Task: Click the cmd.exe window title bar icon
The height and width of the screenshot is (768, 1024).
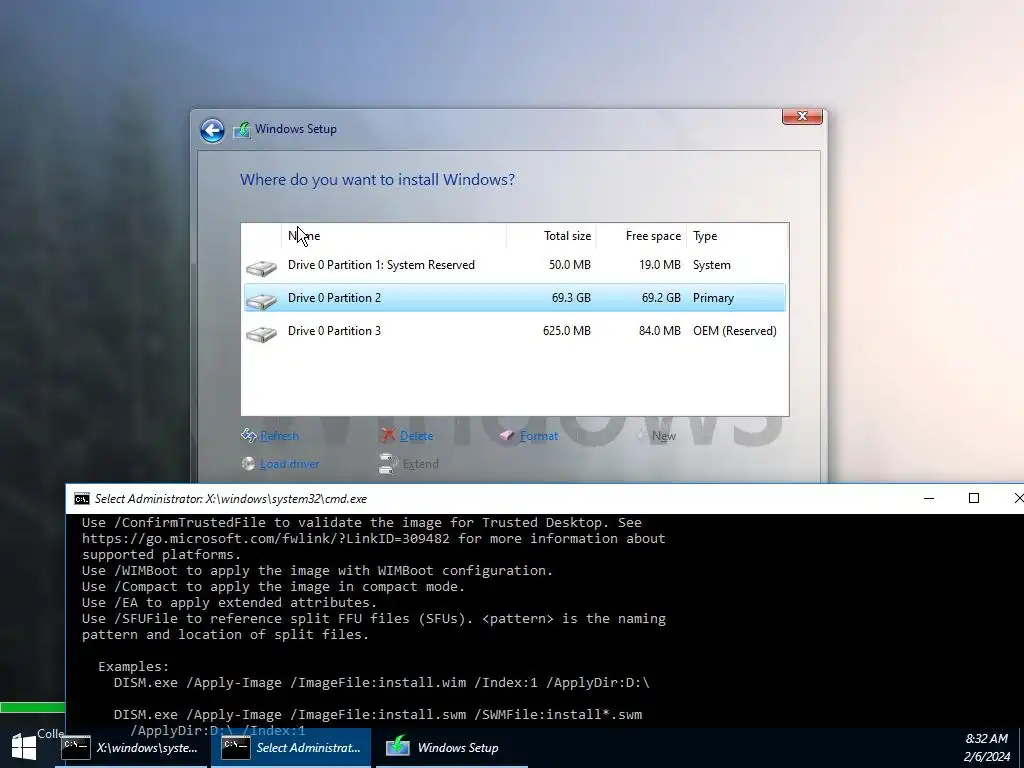Action: 82,499
